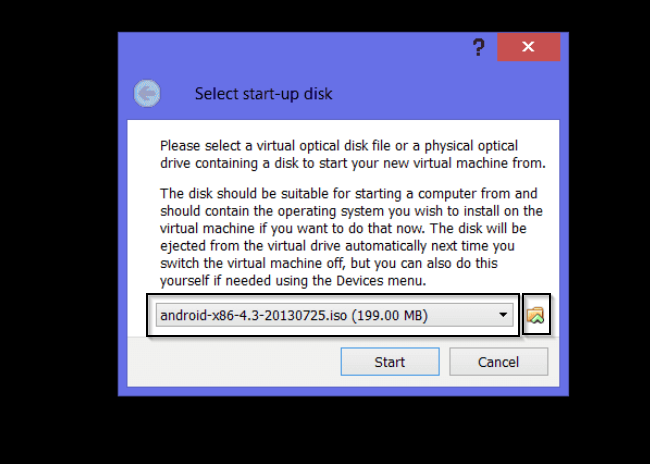Click the white X on red background
The width and height of the screenshot is (650, 464).
click(x=529, y=46)
